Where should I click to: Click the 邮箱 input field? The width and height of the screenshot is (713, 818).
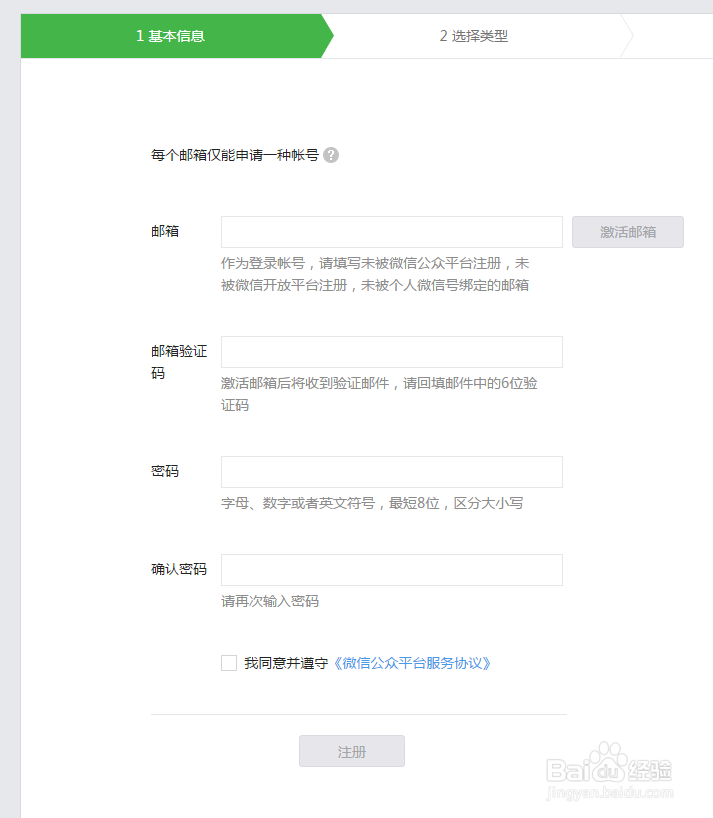(x=392, y=232)
